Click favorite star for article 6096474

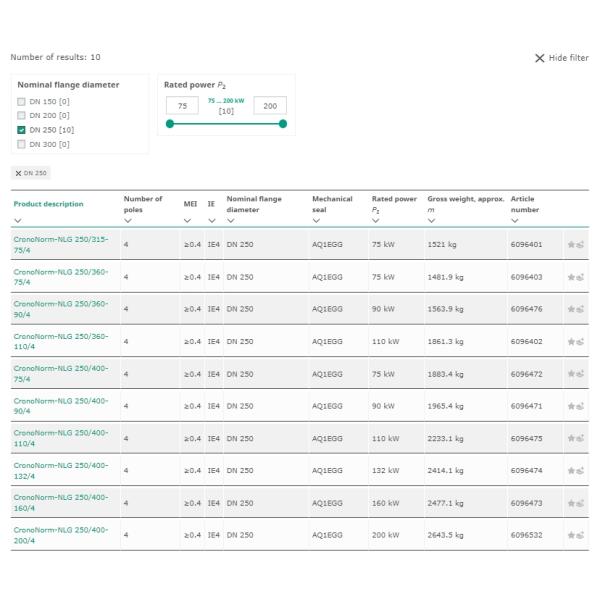(572, 470)
